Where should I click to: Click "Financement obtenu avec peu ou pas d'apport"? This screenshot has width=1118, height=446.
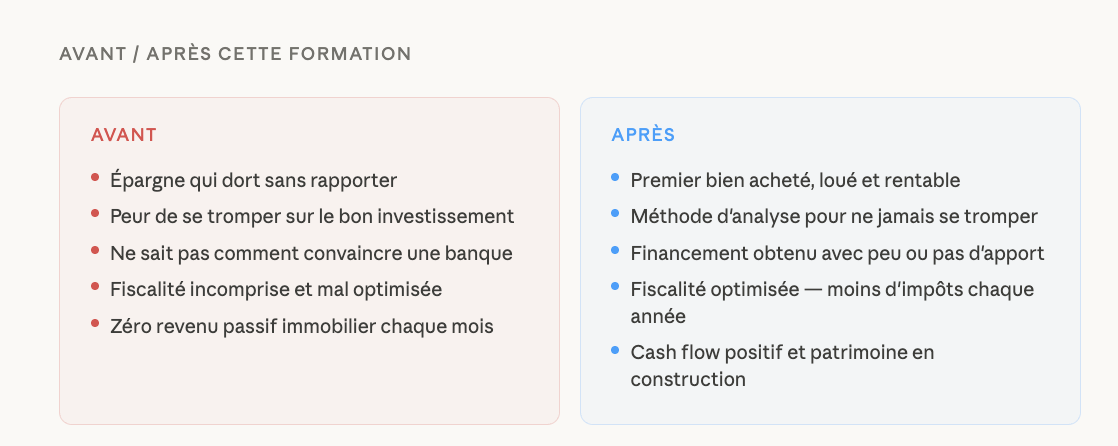(x=837, y=254)
